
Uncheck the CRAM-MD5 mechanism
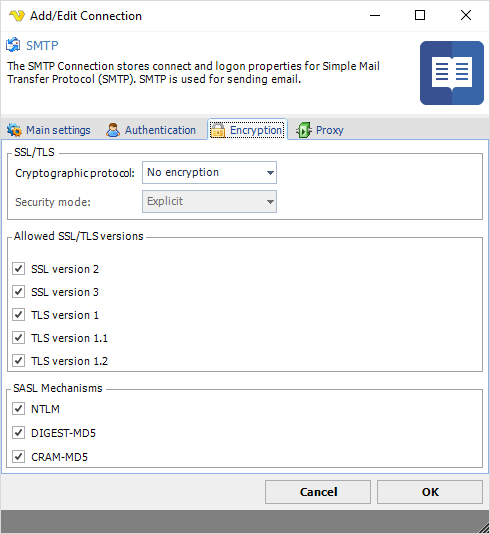(x=18, y=457)
